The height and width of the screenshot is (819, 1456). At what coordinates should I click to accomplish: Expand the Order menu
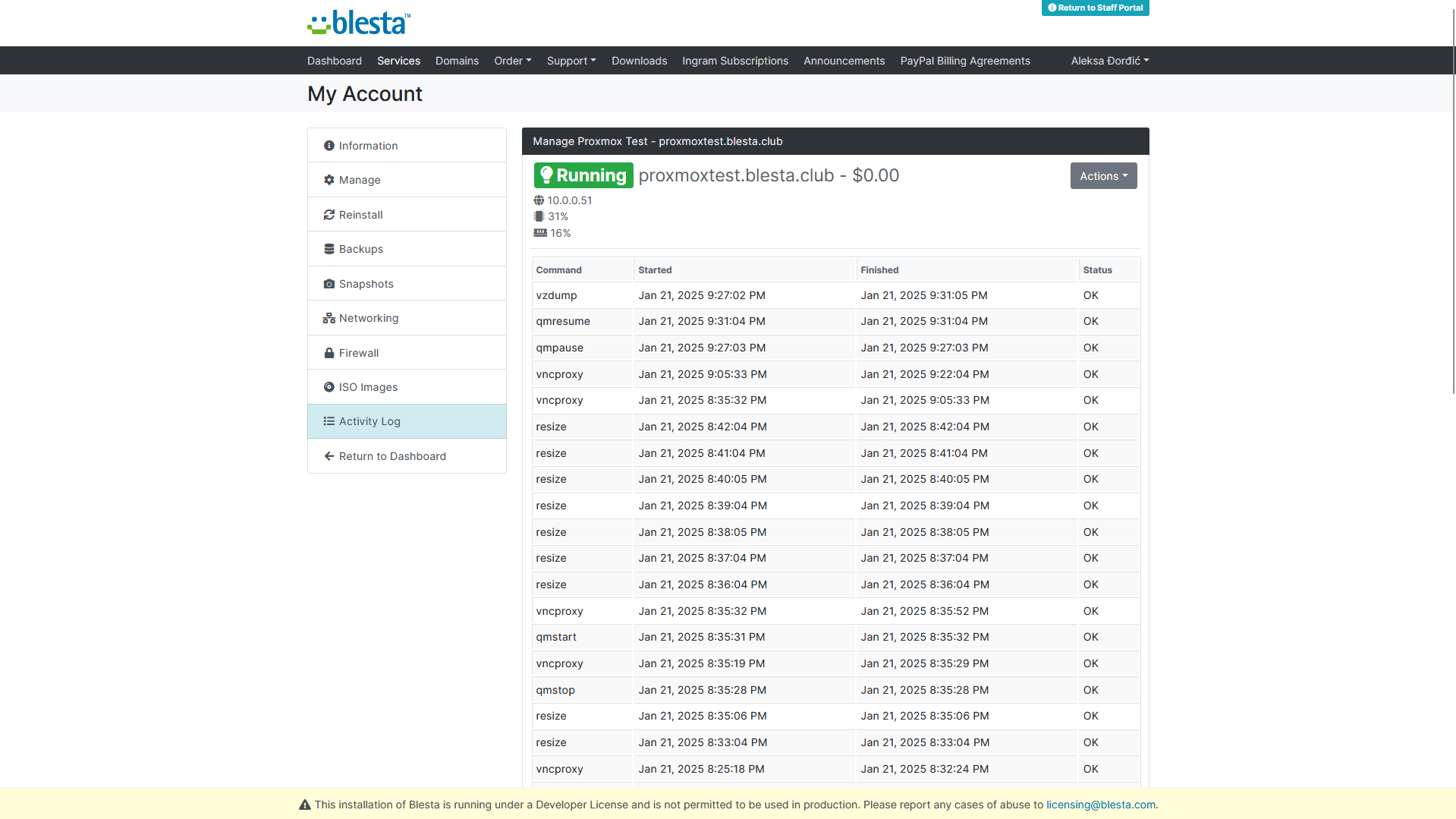click(513, 61)
